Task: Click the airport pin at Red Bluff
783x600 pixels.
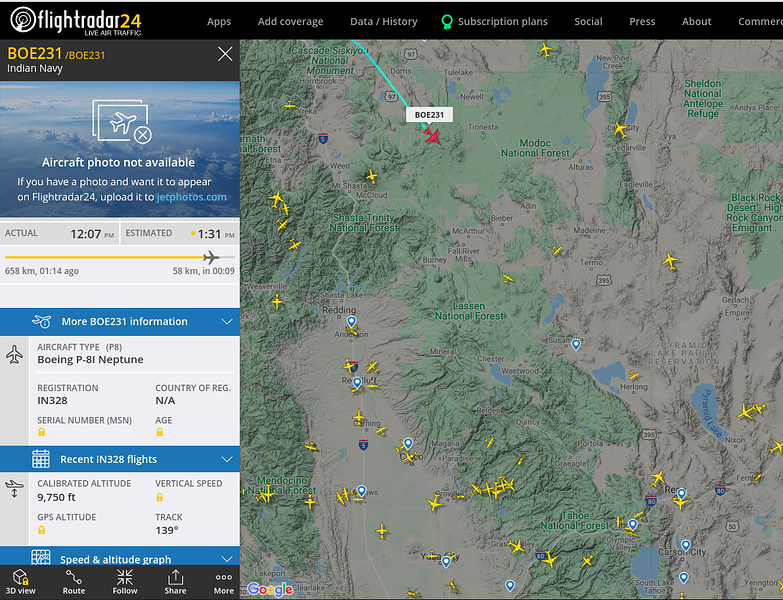Action: click(x=357, y=383)
